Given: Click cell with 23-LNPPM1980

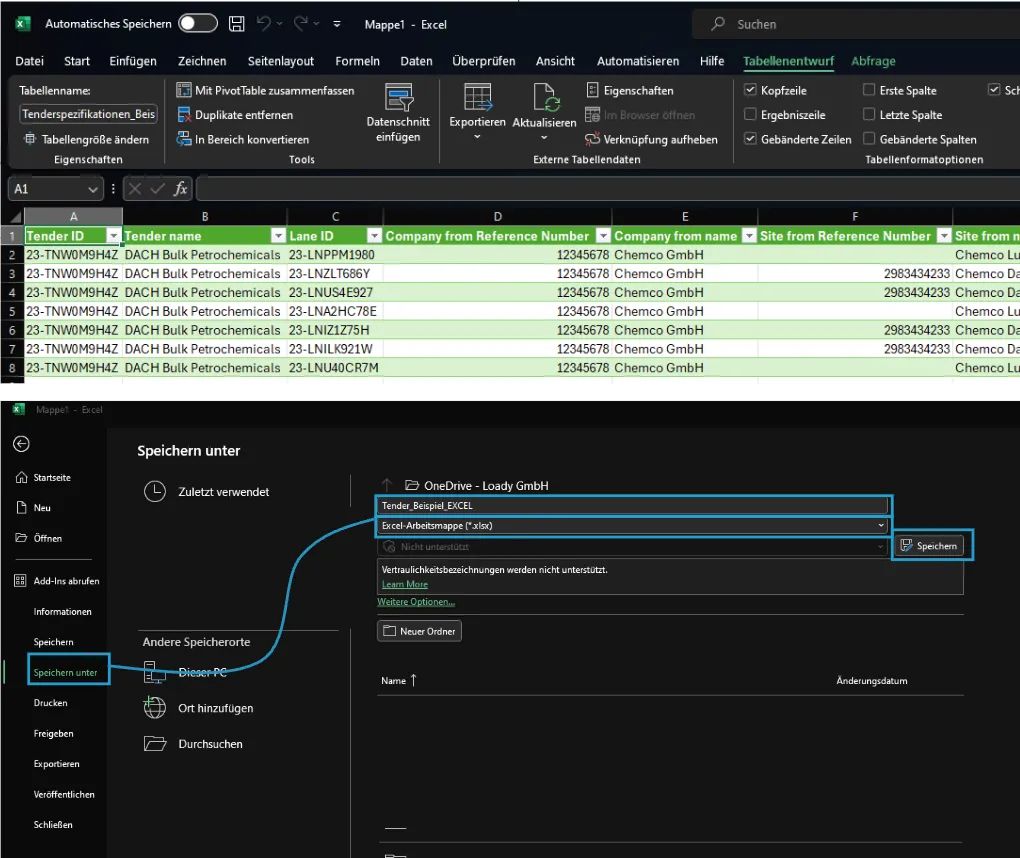Looking at the screenshot, I should [335, 255].
